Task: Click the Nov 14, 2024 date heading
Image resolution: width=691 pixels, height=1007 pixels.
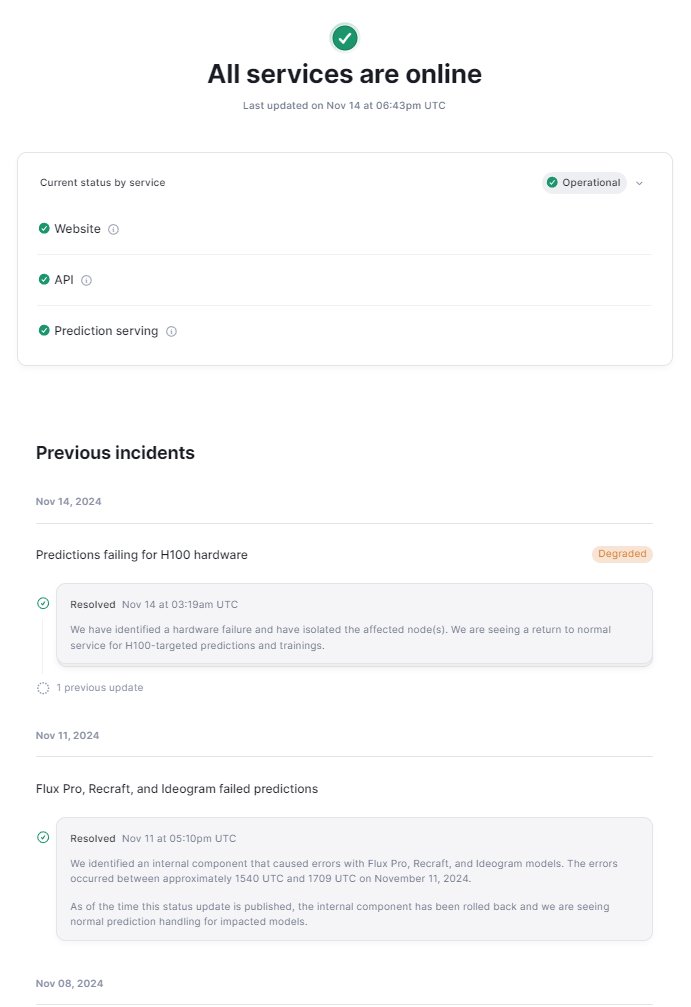Action: coord(68,501)
